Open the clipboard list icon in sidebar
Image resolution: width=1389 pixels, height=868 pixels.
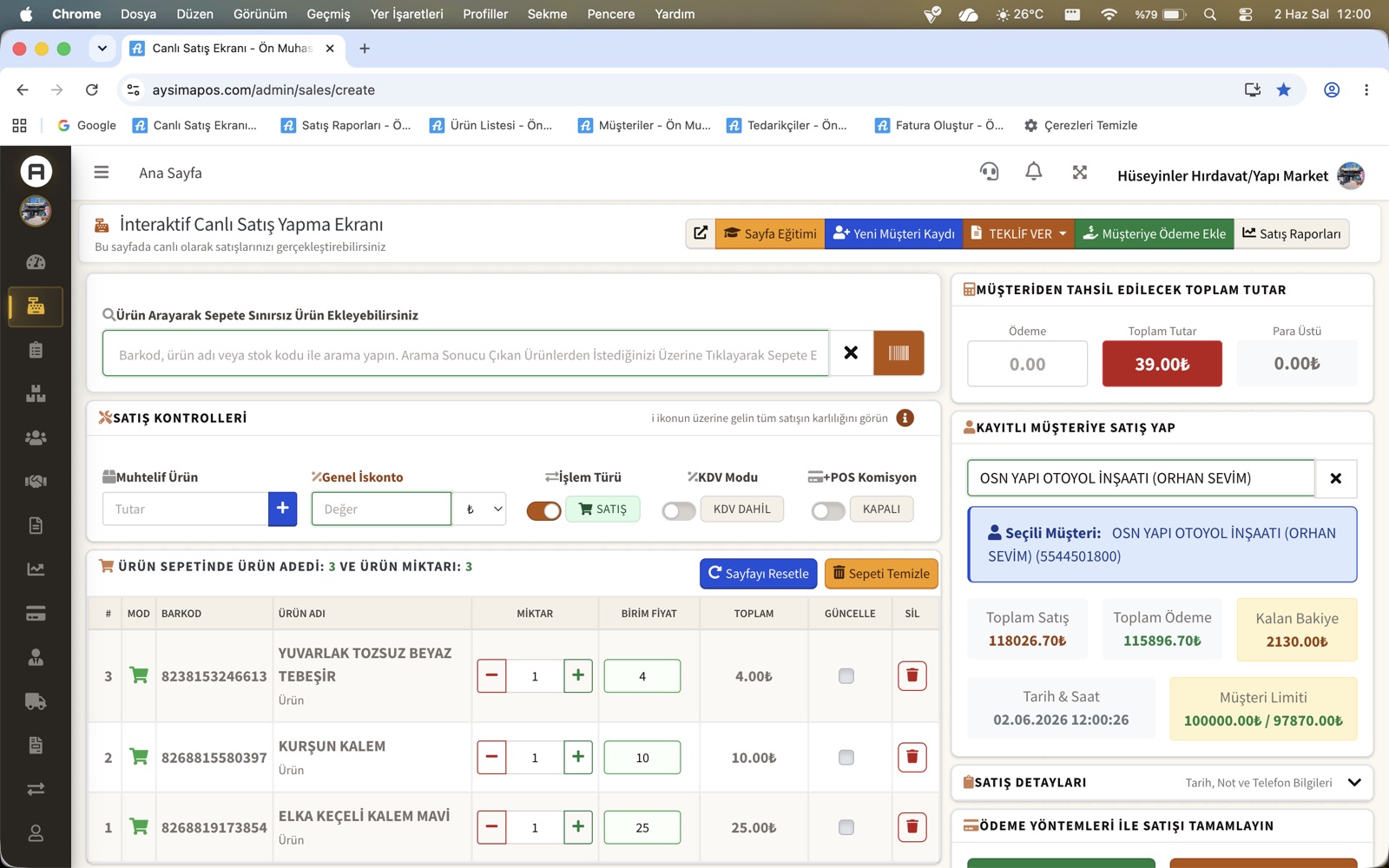coord(36,351)
